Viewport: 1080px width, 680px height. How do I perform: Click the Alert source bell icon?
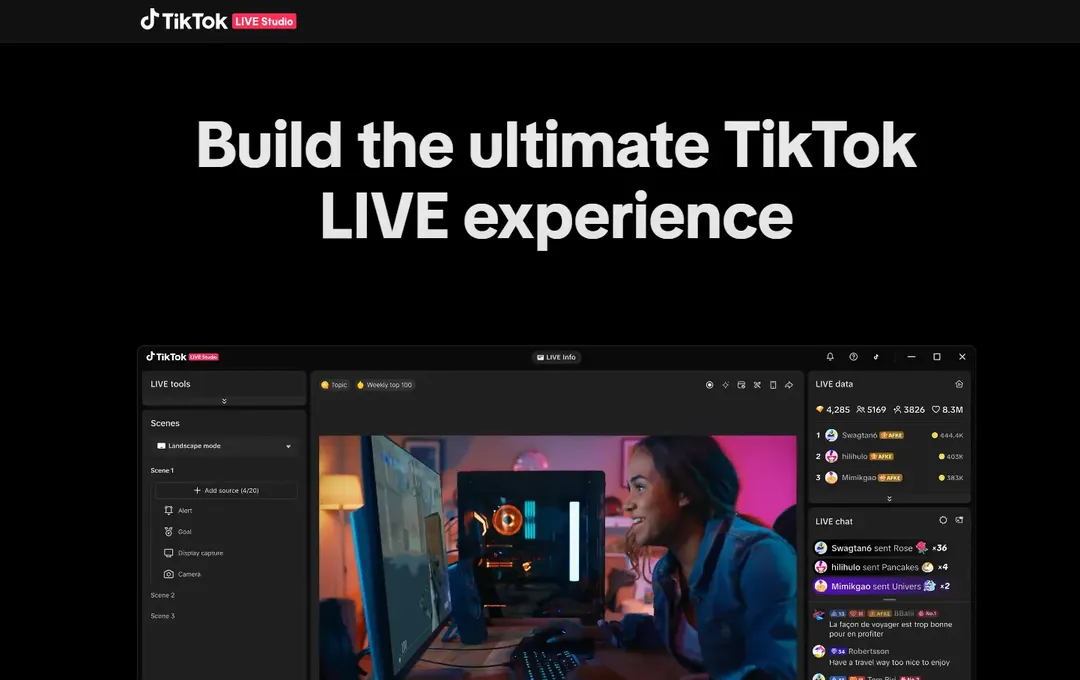(169, 511)
